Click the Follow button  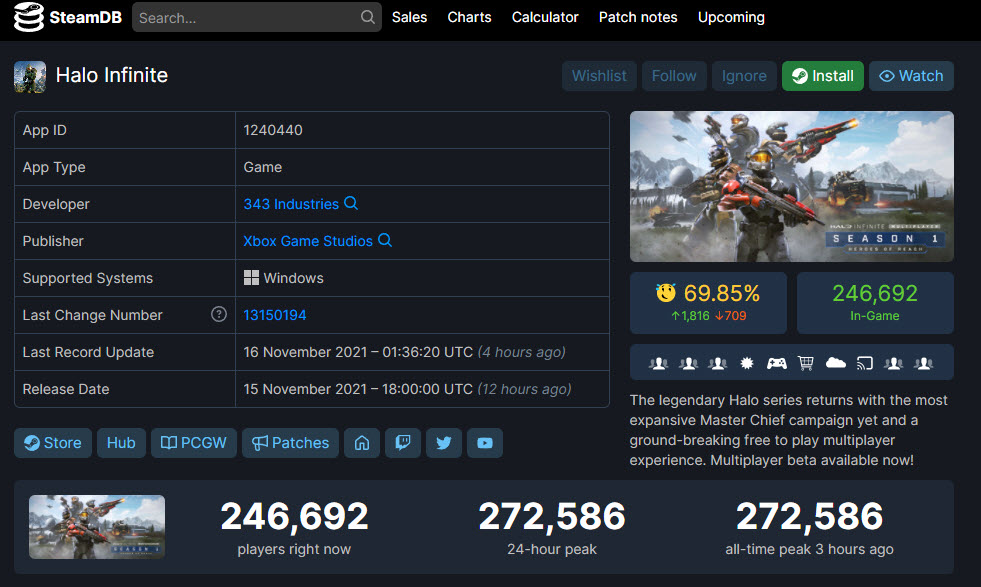(x=674, y=76)
